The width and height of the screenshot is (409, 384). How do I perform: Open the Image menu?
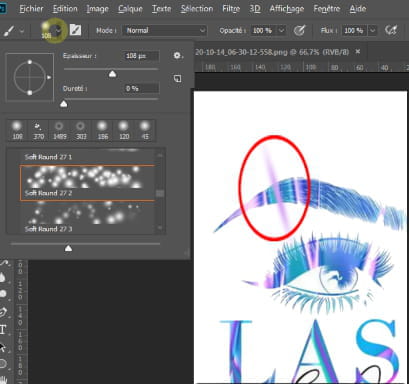(97, 9)
